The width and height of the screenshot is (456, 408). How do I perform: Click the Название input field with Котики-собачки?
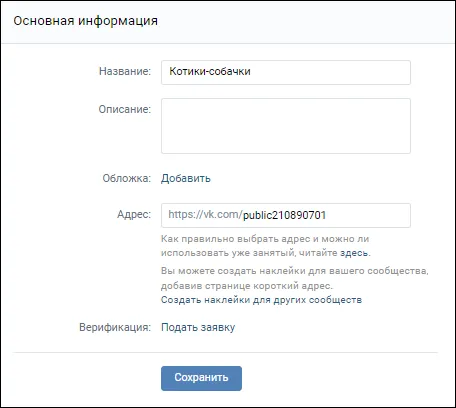286,72
